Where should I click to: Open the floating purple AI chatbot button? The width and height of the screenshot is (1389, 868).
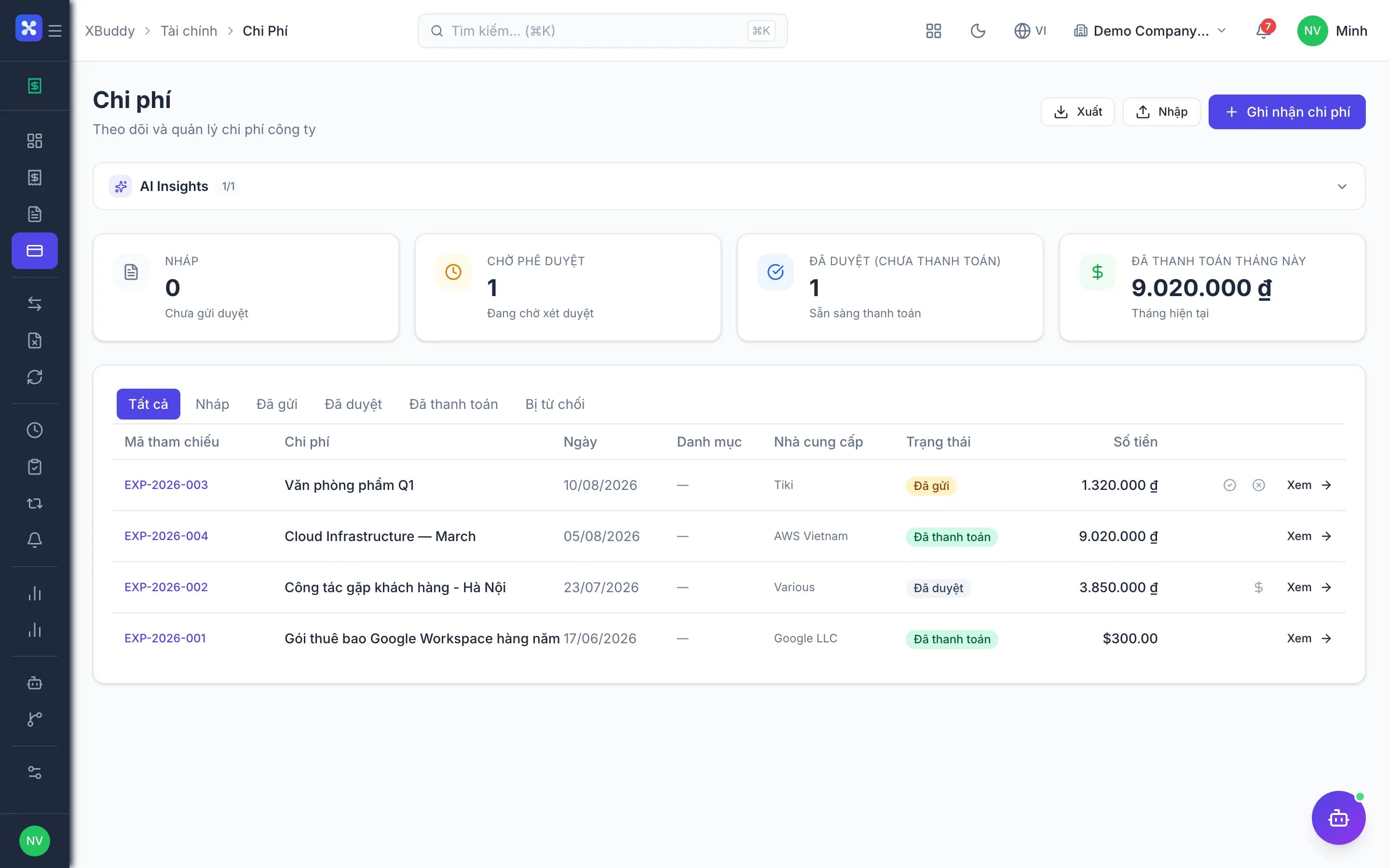[x=1338, y=817]
